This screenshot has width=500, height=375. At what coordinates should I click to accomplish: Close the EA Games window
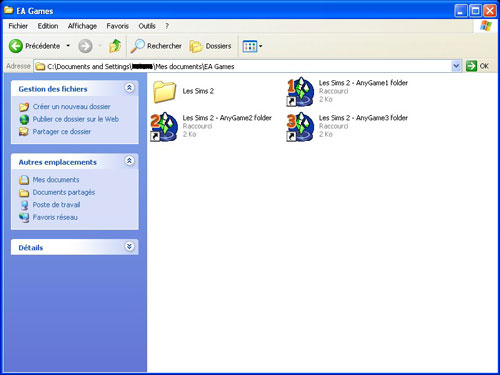490,11
